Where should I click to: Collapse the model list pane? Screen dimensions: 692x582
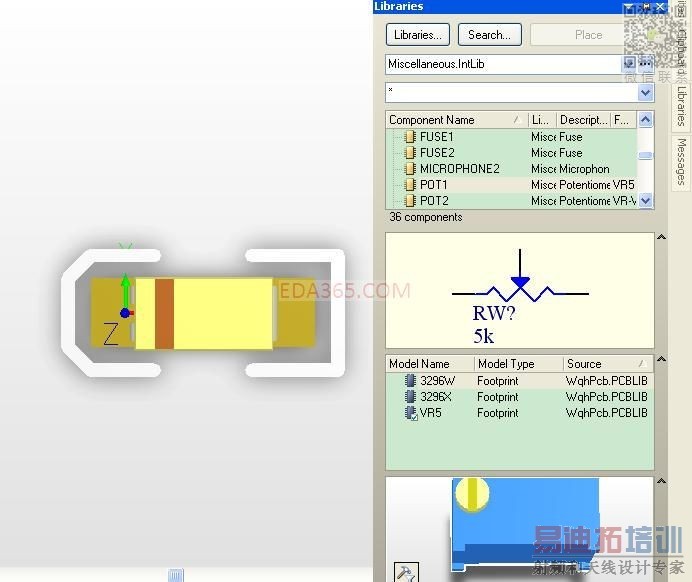661,359
